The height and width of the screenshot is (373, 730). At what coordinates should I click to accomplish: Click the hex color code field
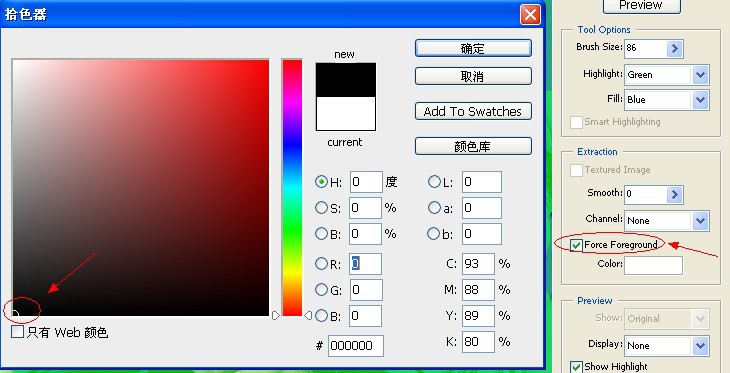pos(356,346)
